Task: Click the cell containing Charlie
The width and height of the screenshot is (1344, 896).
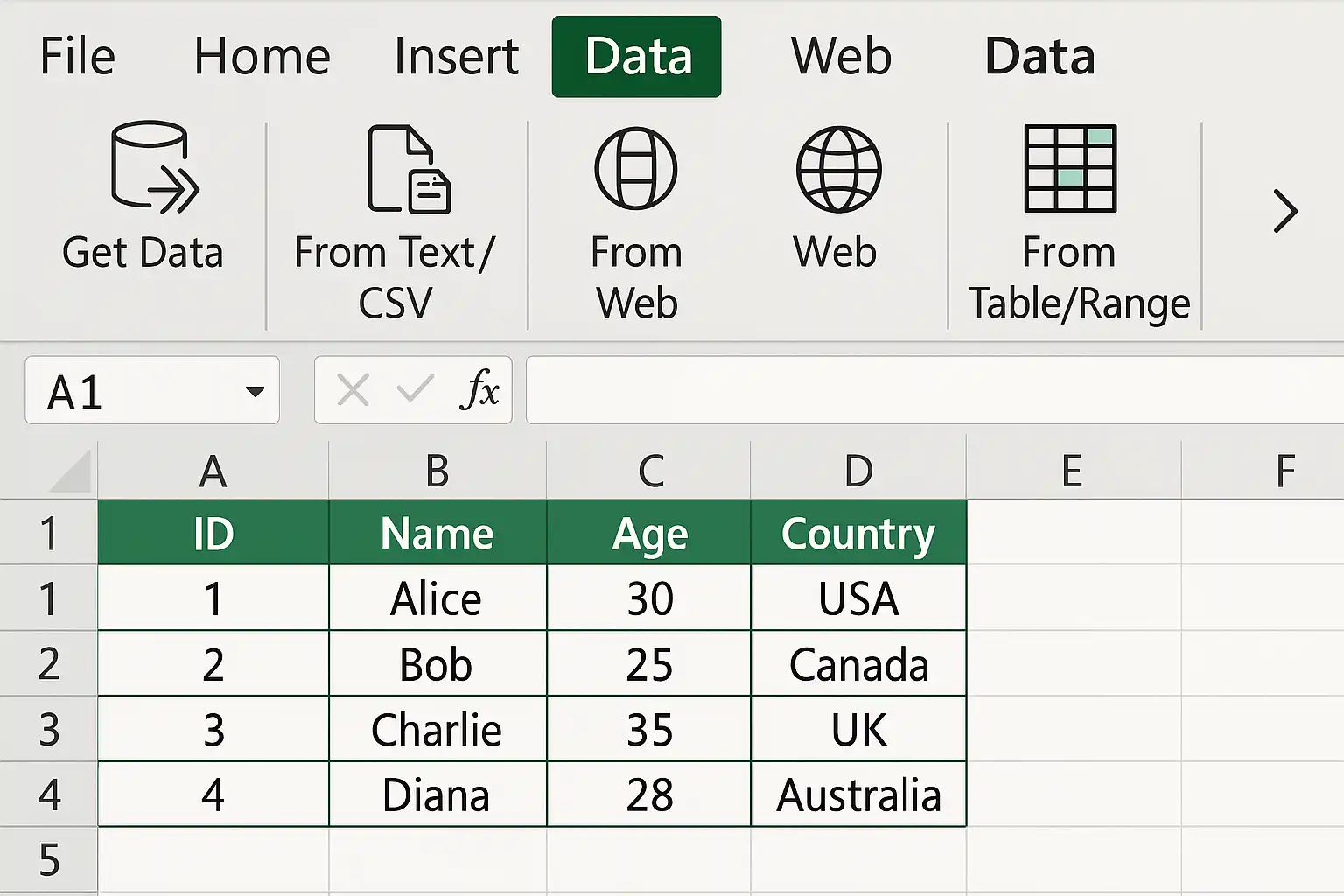Action: click(x=437, y=729)
